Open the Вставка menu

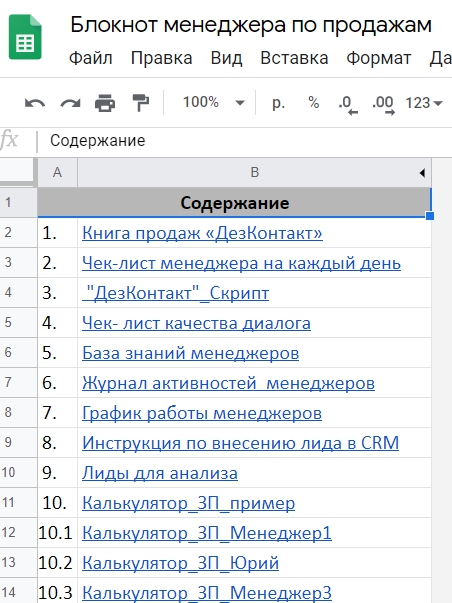[294, 58]
